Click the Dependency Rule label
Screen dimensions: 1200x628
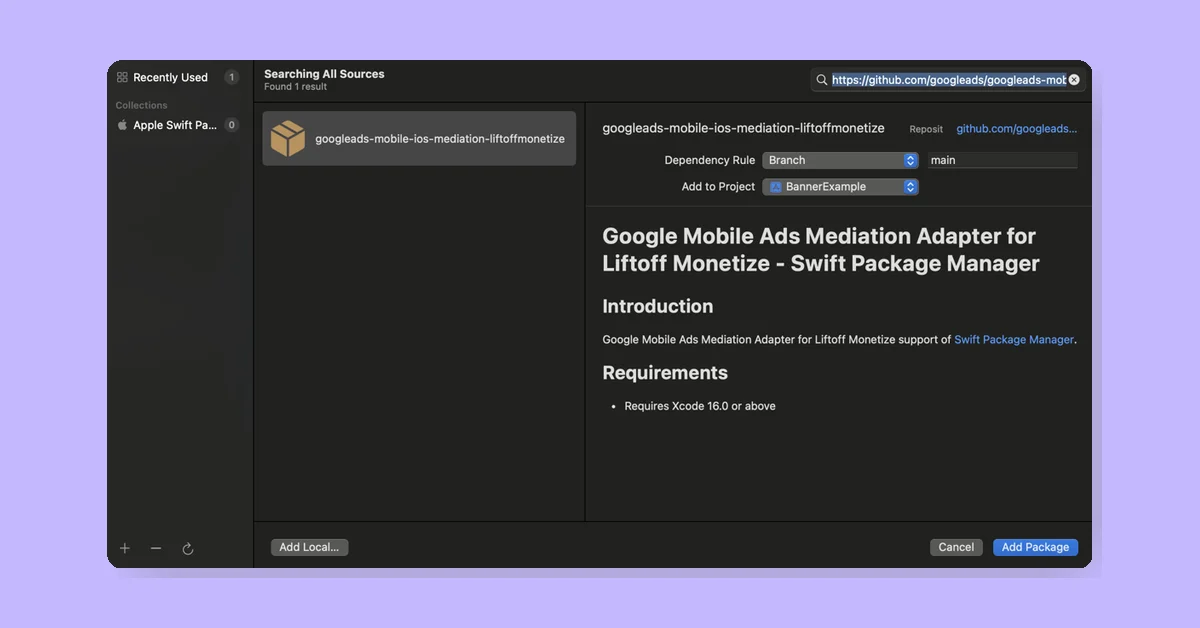point(710,160)
